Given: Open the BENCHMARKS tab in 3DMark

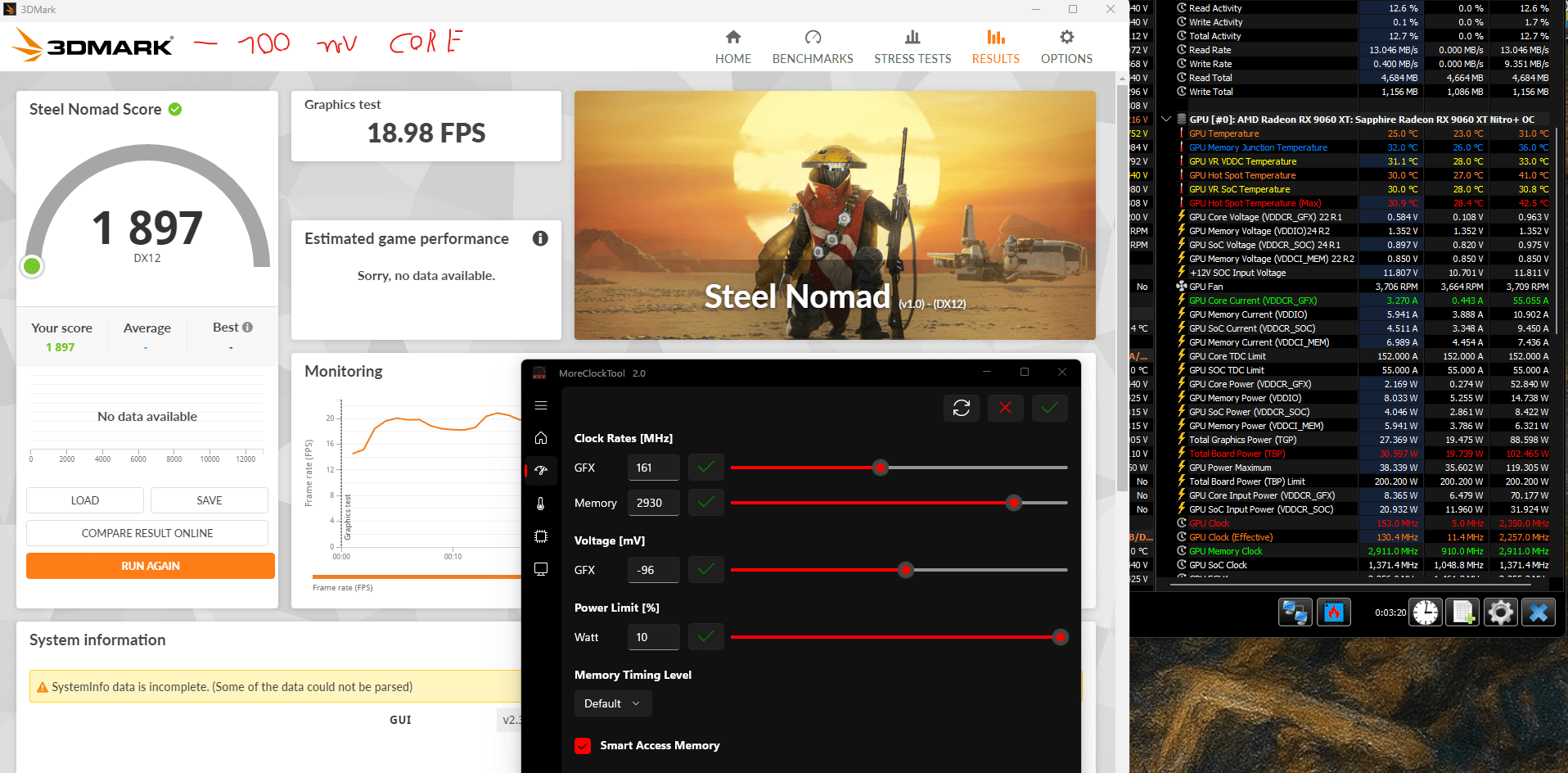Looking at the screenshot, I should point(813,47).
